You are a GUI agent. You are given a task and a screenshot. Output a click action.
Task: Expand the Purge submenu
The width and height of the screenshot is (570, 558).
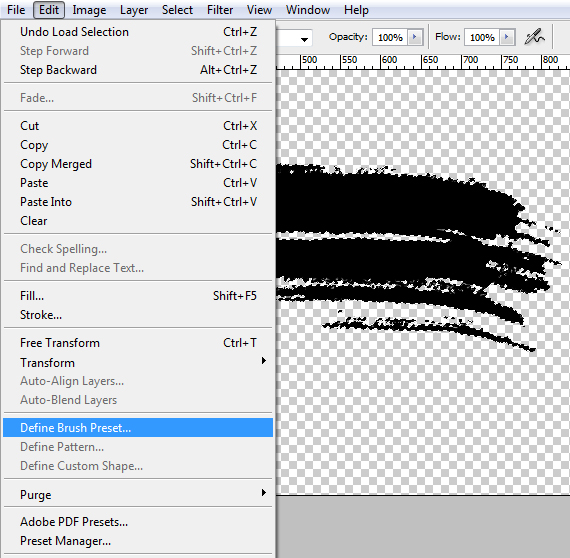(138, 494)
